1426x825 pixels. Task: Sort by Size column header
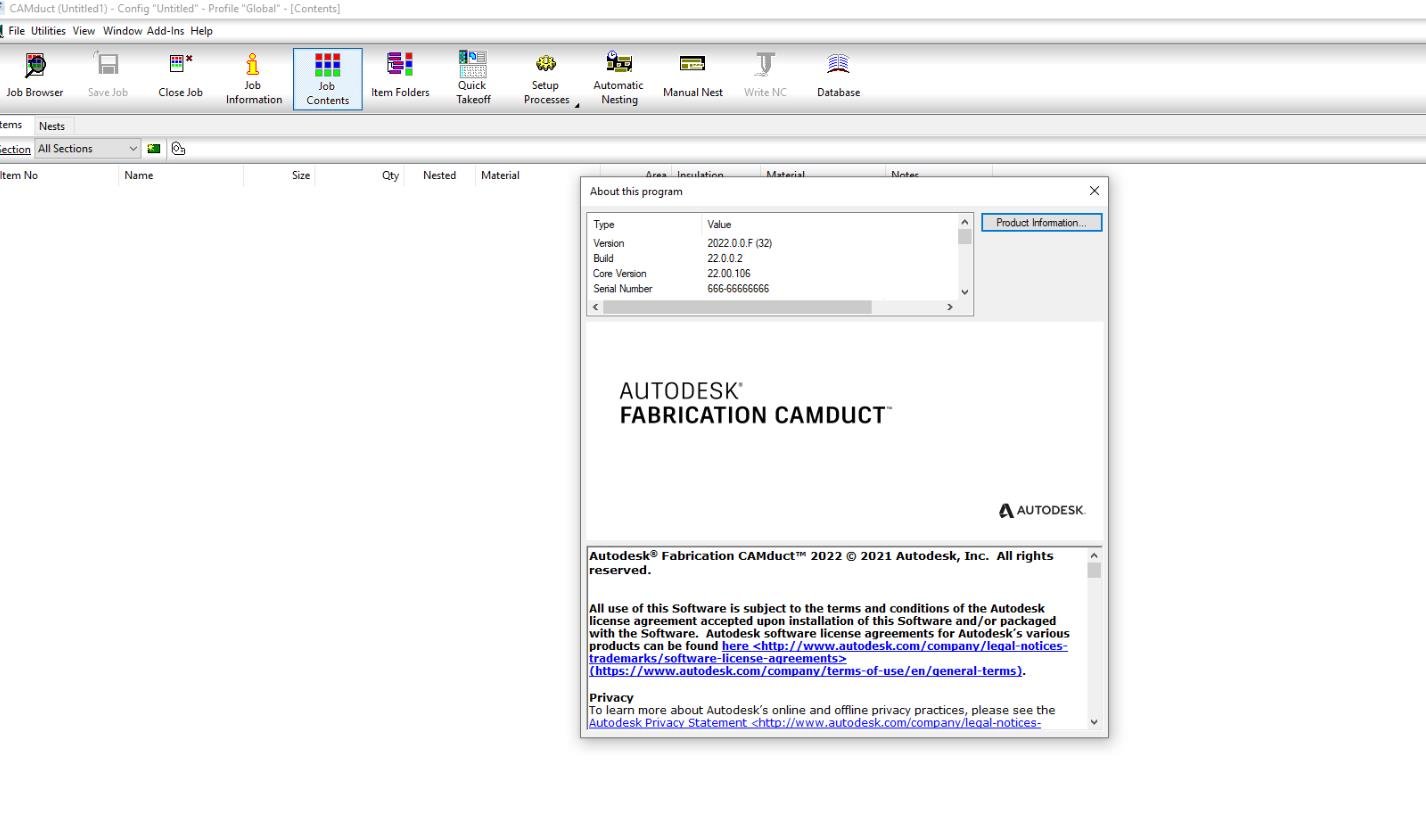279,175
